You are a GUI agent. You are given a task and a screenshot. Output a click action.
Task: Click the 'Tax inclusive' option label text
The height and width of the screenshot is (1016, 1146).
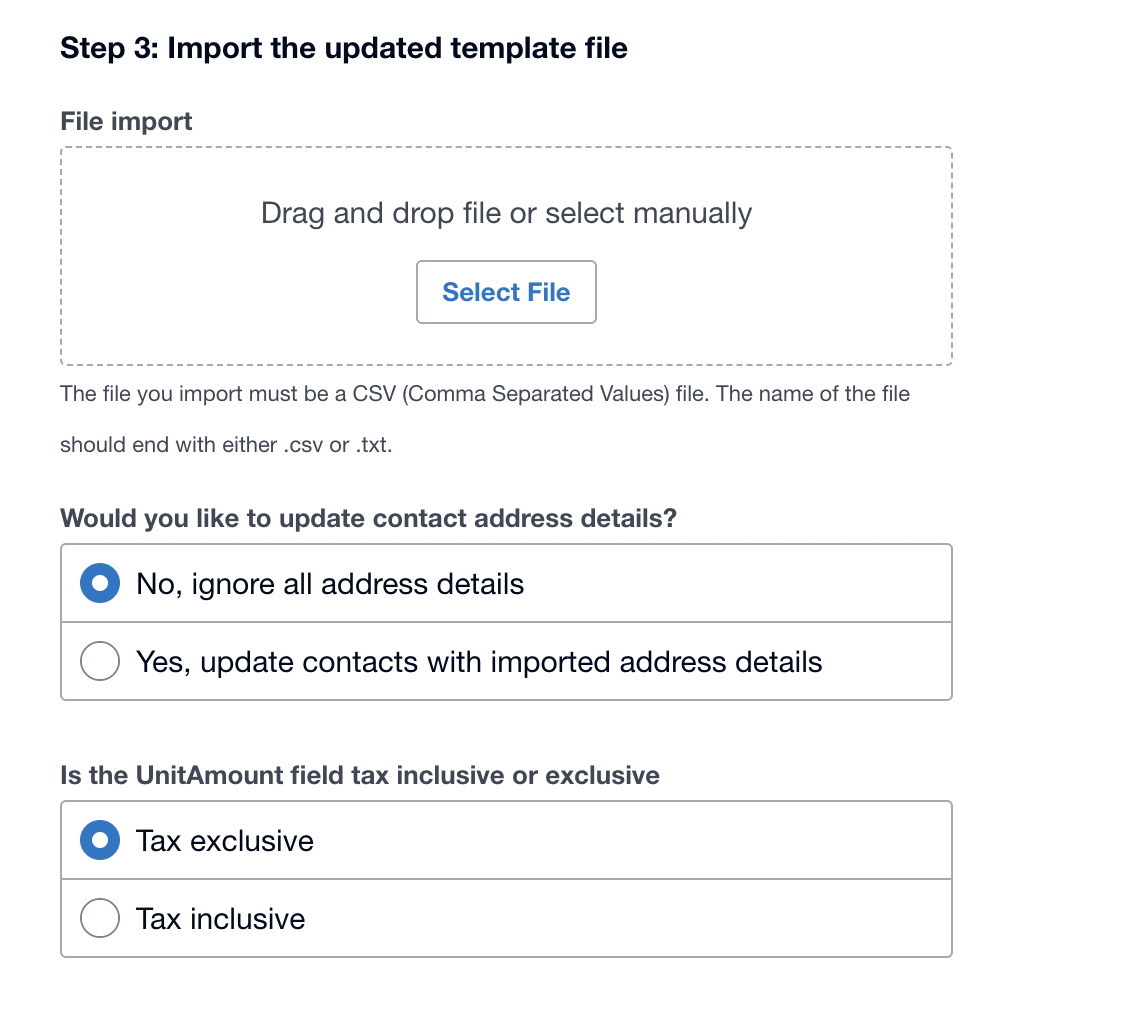point(221,919)
